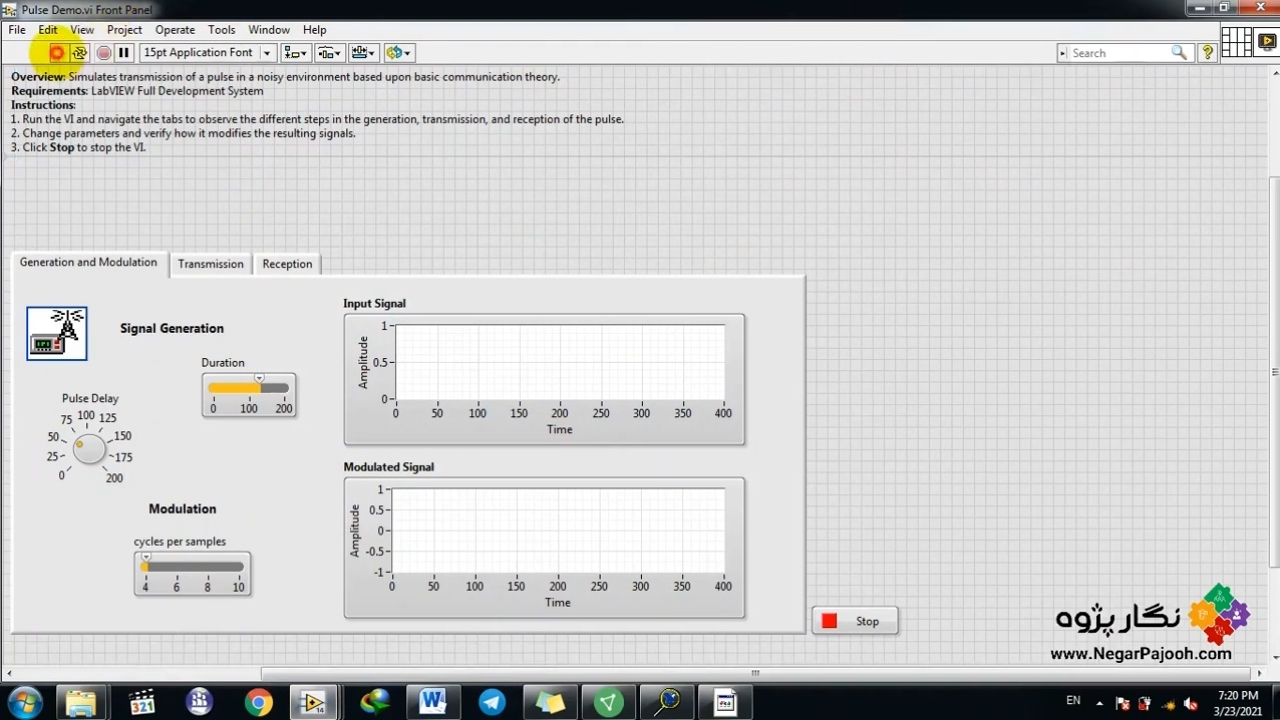
Task: Switch to the Reception tab
Action: click(x=287, y=264)
